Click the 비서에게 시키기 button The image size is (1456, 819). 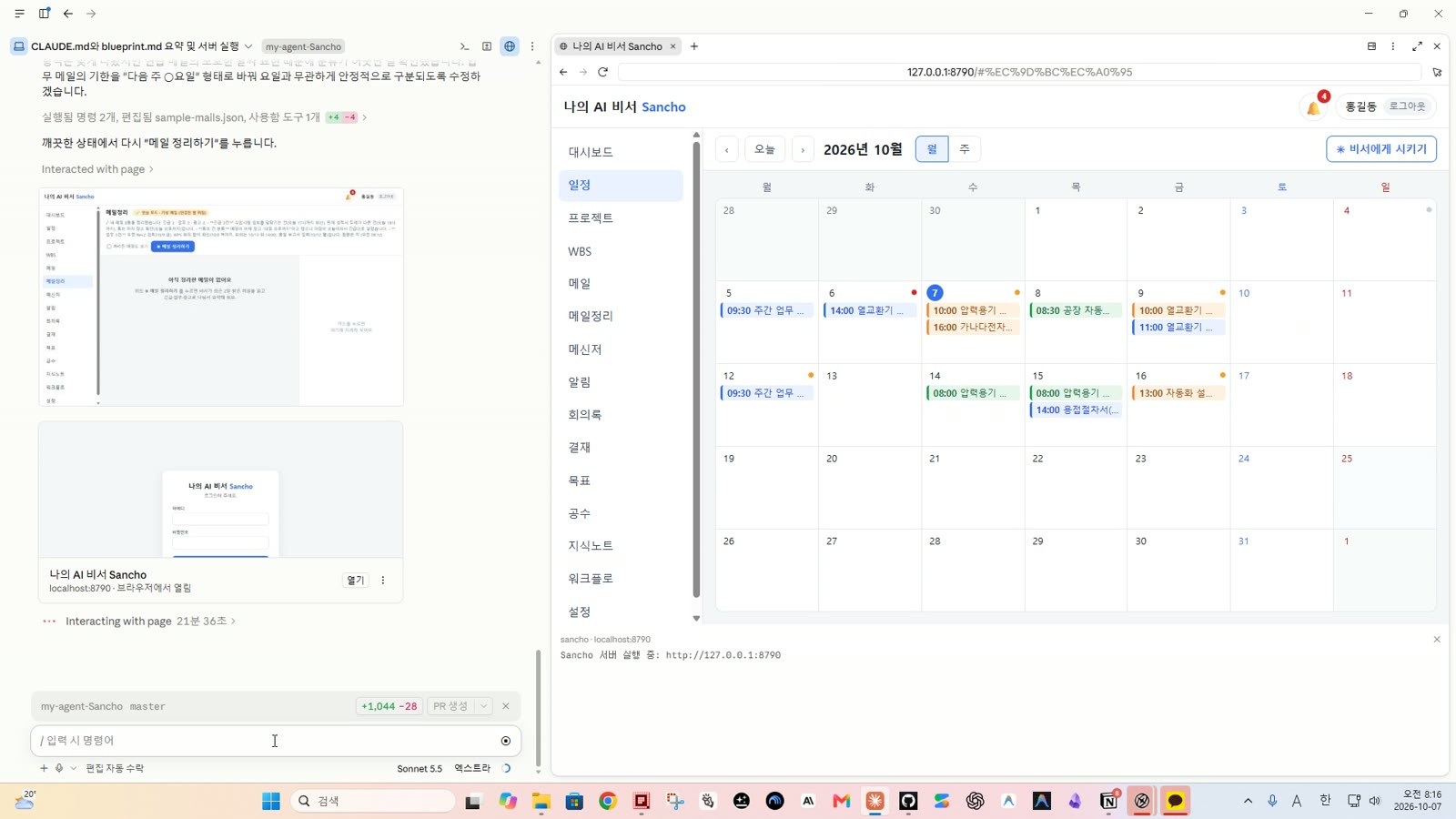tap(1381, 149)
